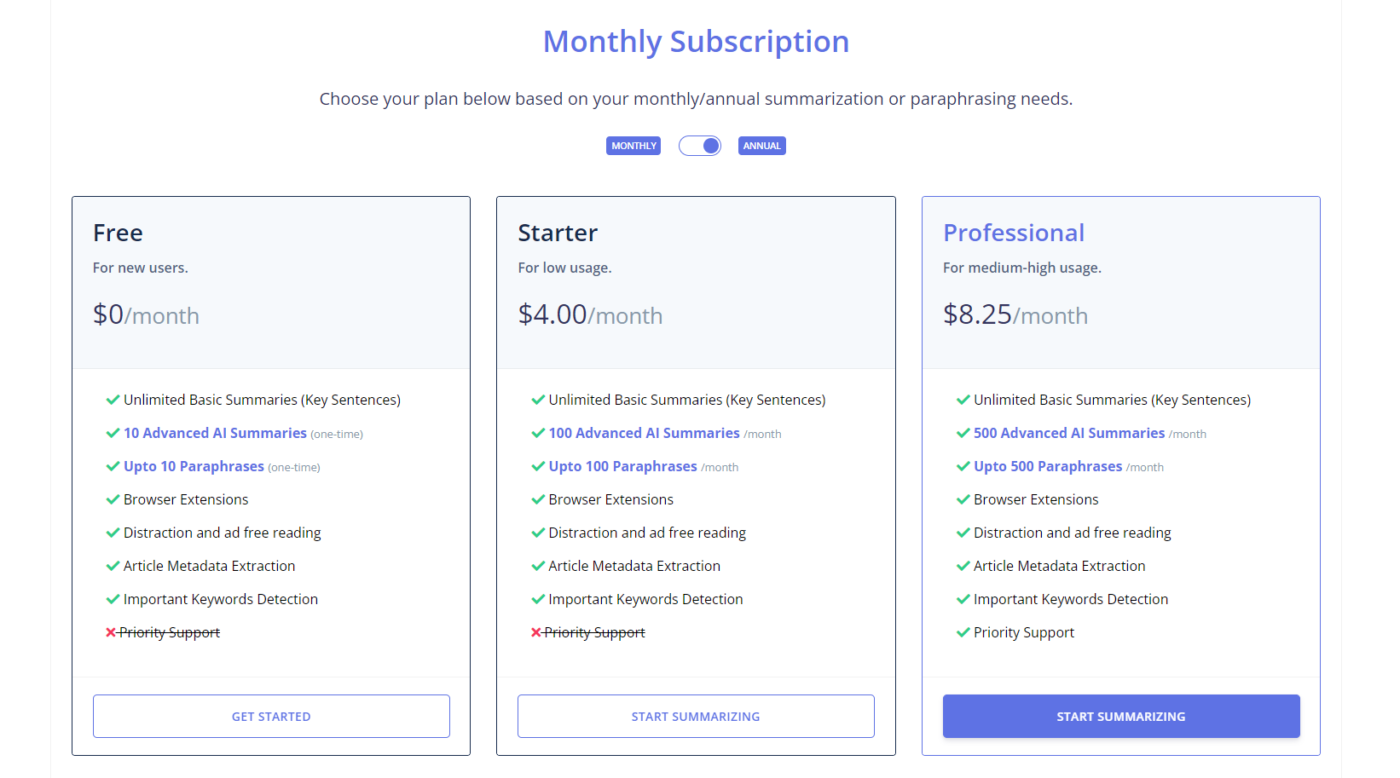Click the Monthly Subscription heading
This screenshot has height=778, width=1400.
click(696, 42)
